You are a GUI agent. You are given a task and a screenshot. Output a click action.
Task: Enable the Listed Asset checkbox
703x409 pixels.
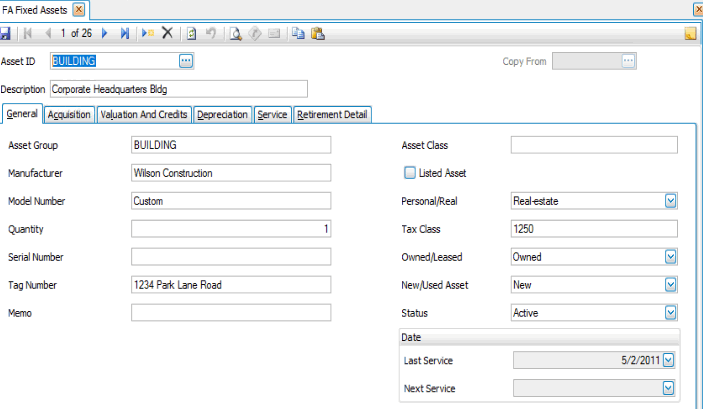pos(409,173)
